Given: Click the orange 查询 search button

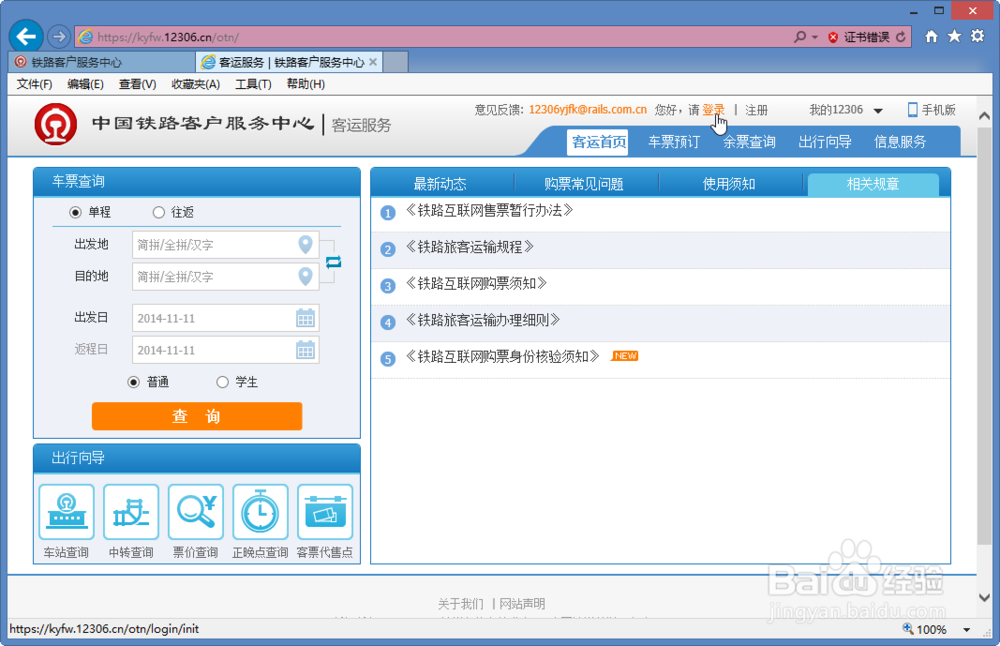Looking at the screenshot, I should 197,416.
